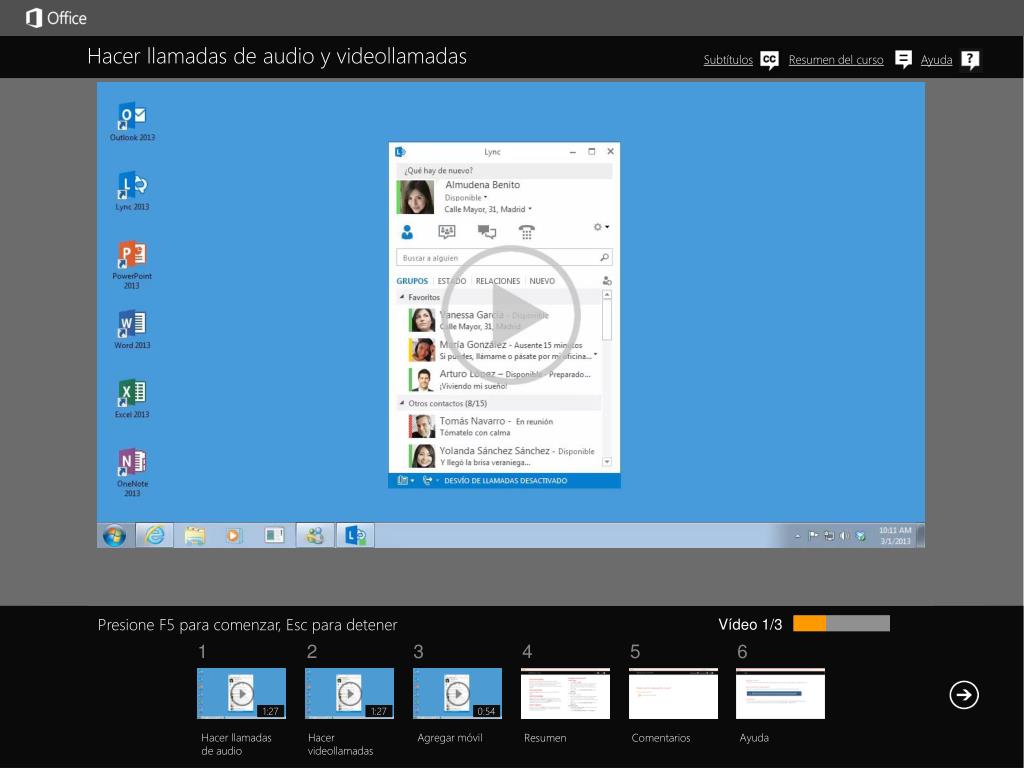Open thumbnail 4 Resumen
1024x768 pixels.
565,693
